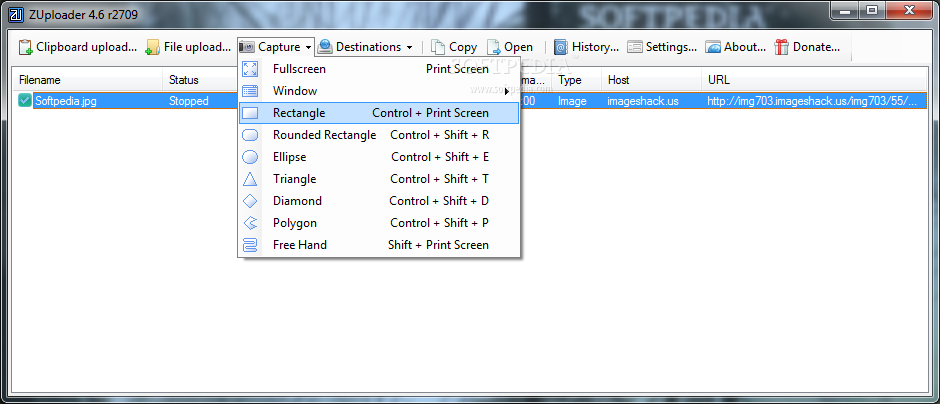
Task: Select Rectangle capture menu entry
Action: pos(379,113)
